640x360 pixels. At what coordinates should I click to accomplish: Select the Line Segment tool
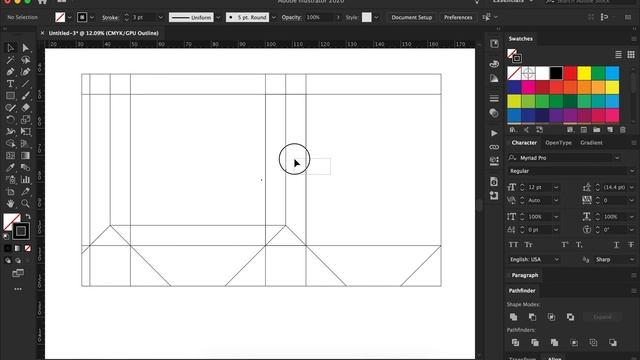pos(26,84)
